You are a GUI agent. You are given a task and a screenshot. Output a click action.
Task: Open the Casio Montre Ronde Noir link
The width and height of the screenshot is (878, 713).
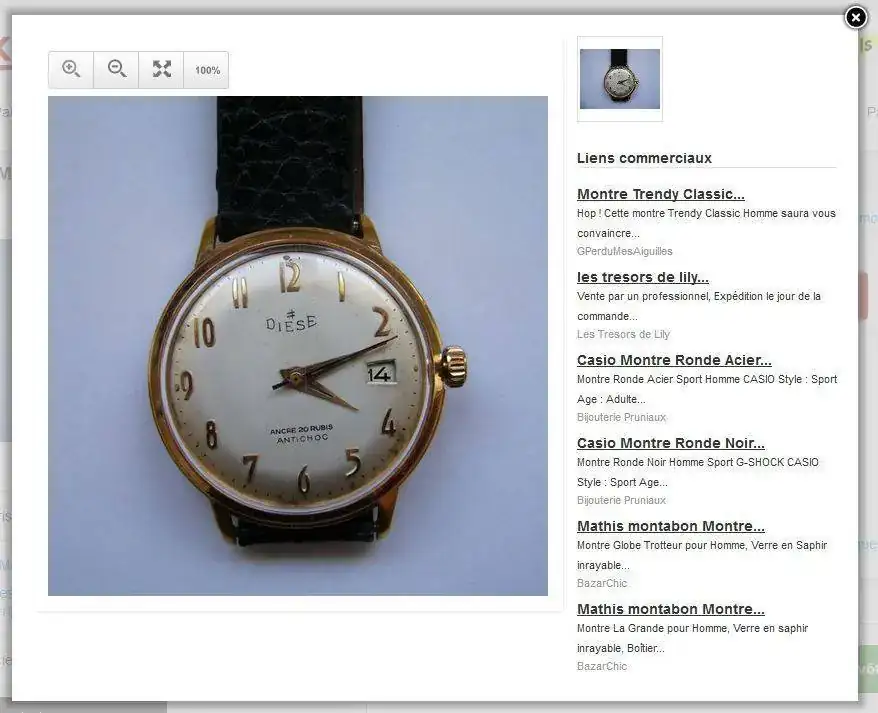coord(671,443)
